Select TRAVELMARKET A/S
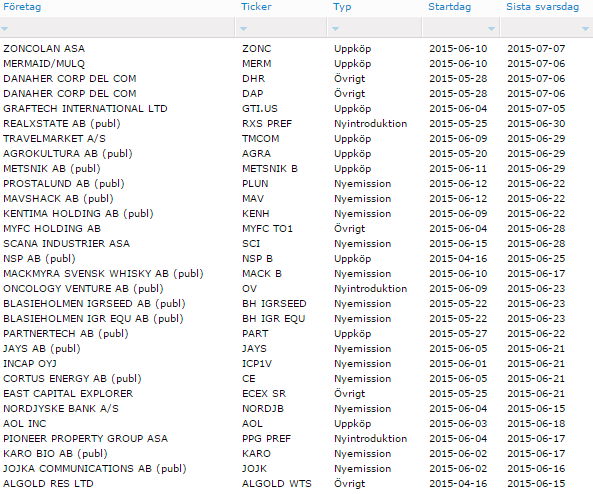593x494 pixels. tap(54, 138)
